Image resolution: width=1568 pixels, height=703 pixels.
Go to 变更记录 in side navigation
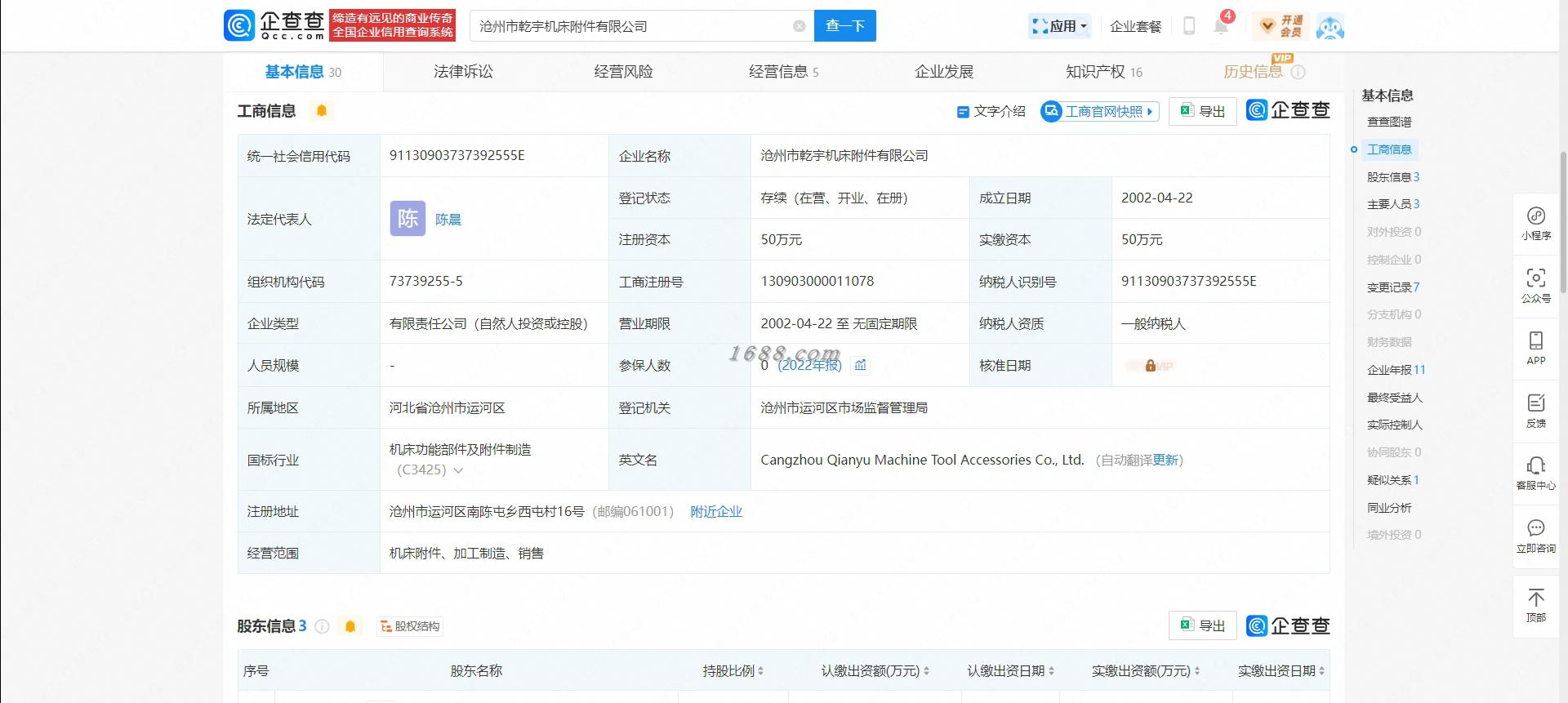1393,287
